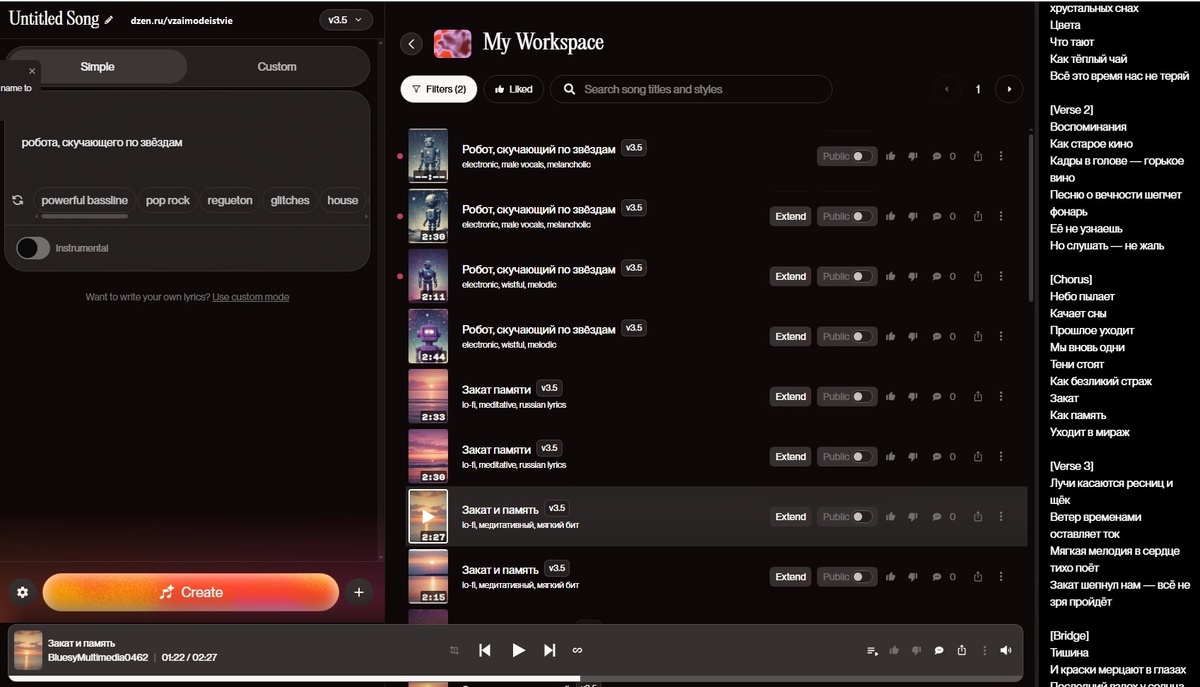
Task: Click the search magnifier icon
Action: [x=569, y=89]
